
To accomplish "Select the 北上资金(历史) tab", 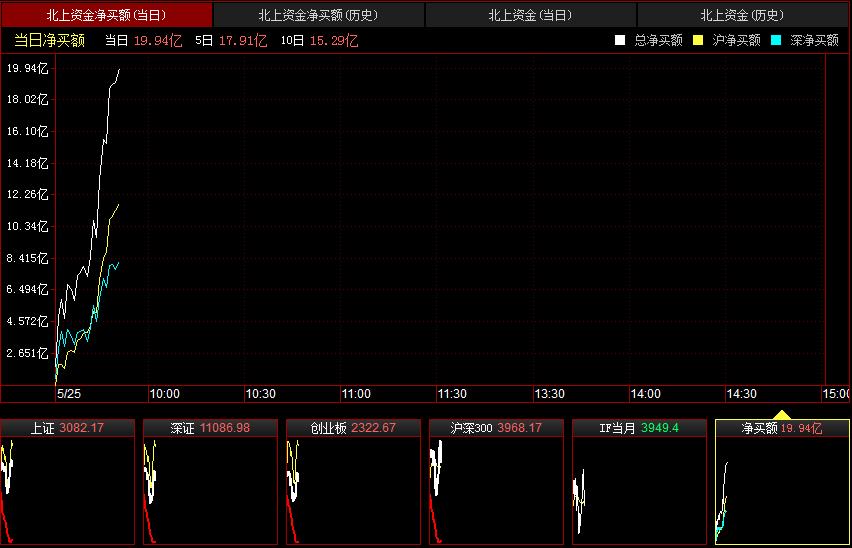I will tap(742, 15).
